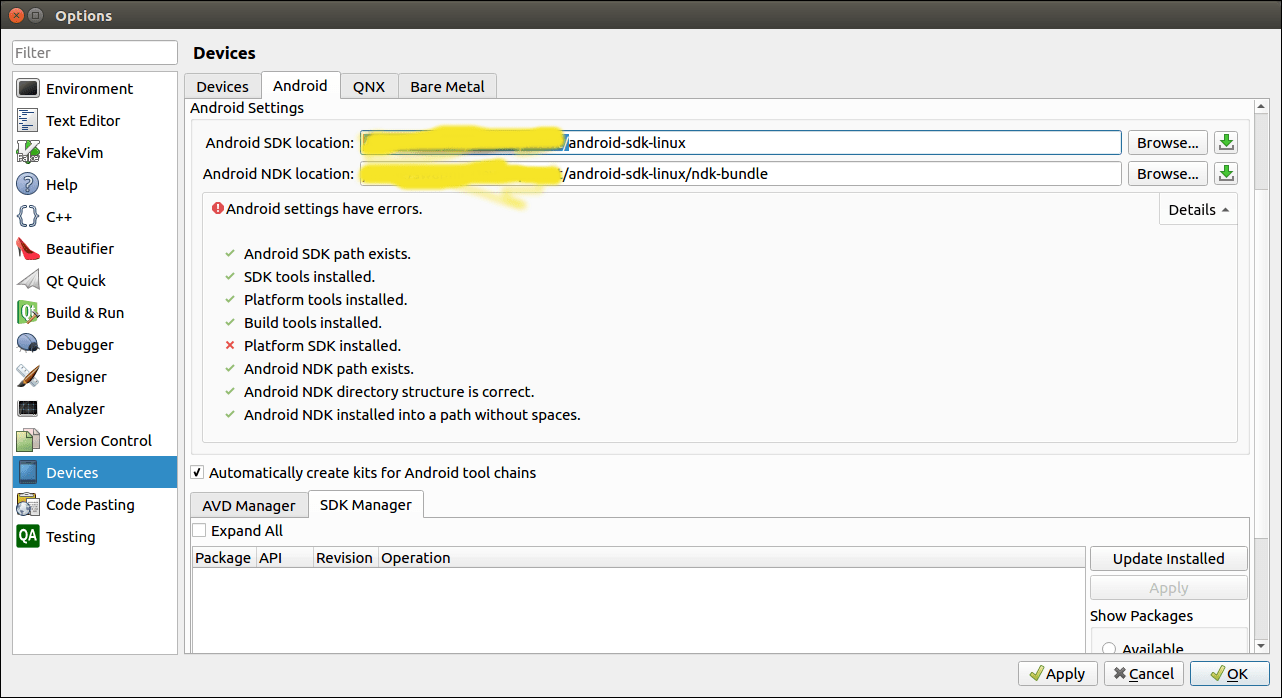The width and height of the screenshot is (1282, 698).
Task: Click the Android NDK location field
Action: 741,174
